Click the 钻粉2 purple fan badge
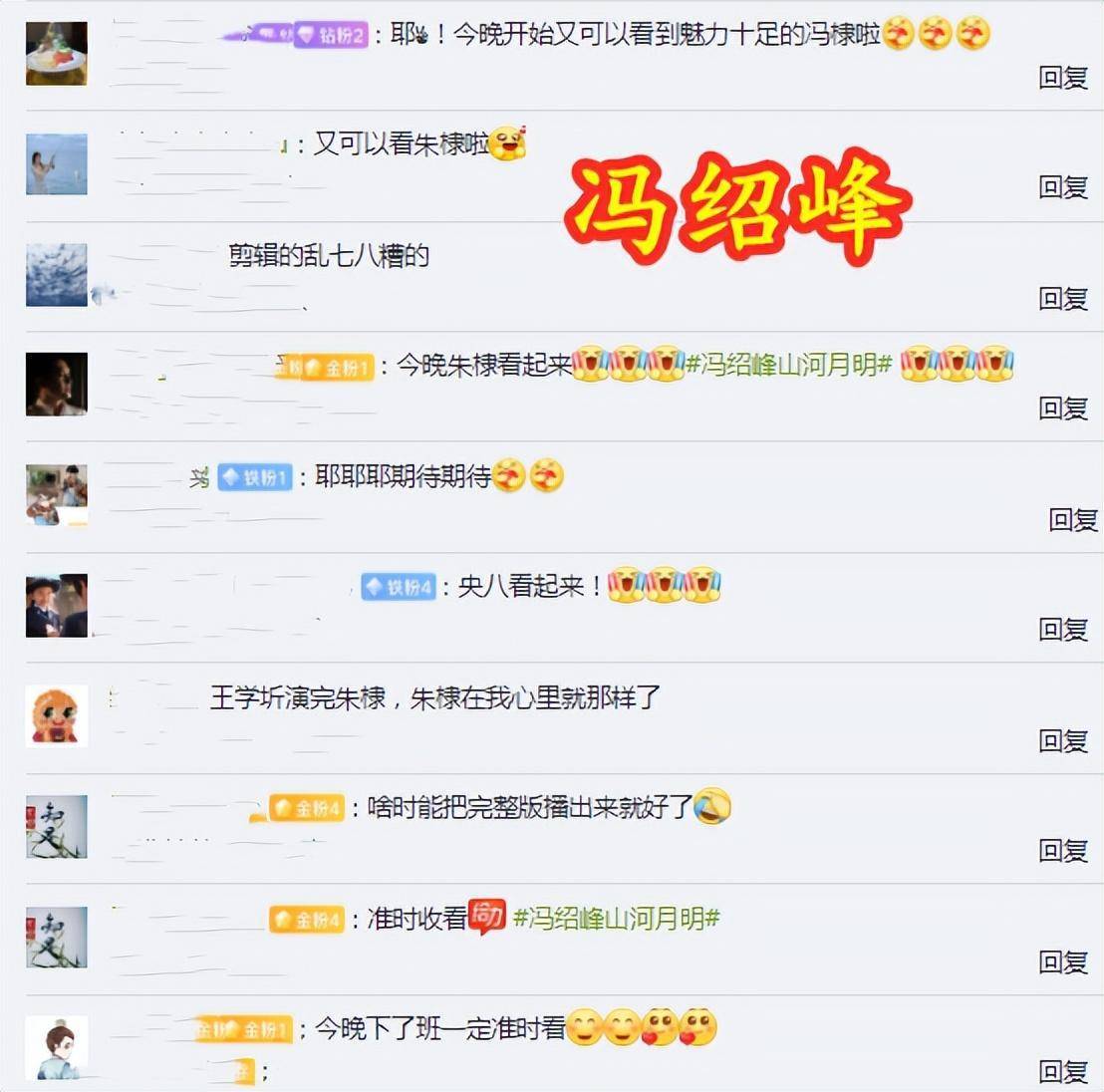This screenshot has height=1092, width=1104. tap(331, 35)
